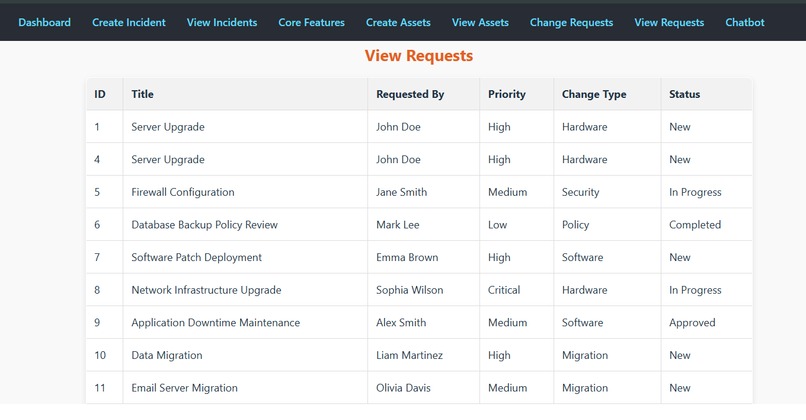Screen dimensions: 806x420
Task: Open the Dashboard nav link
Action: click(x=45, y=23)
